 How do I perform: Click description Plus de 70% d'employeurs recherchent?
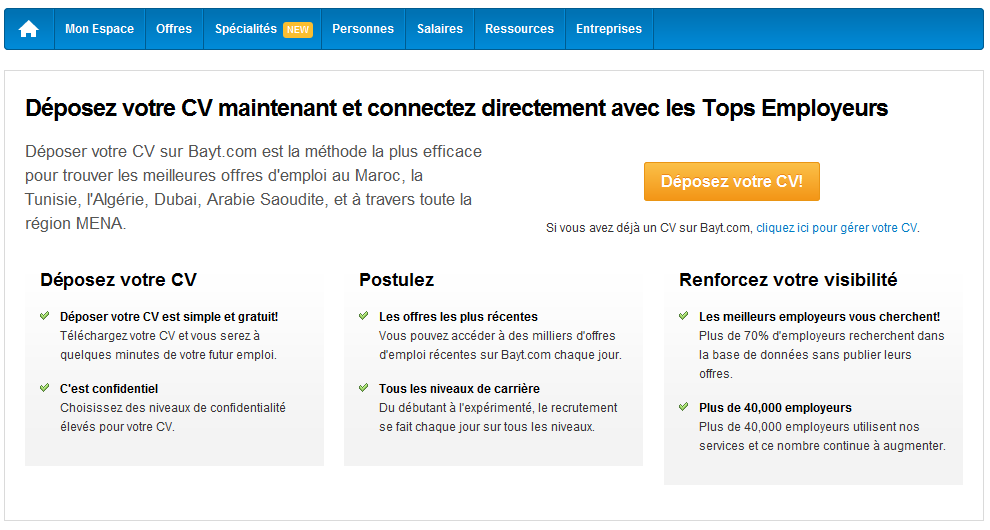[821, 355]
